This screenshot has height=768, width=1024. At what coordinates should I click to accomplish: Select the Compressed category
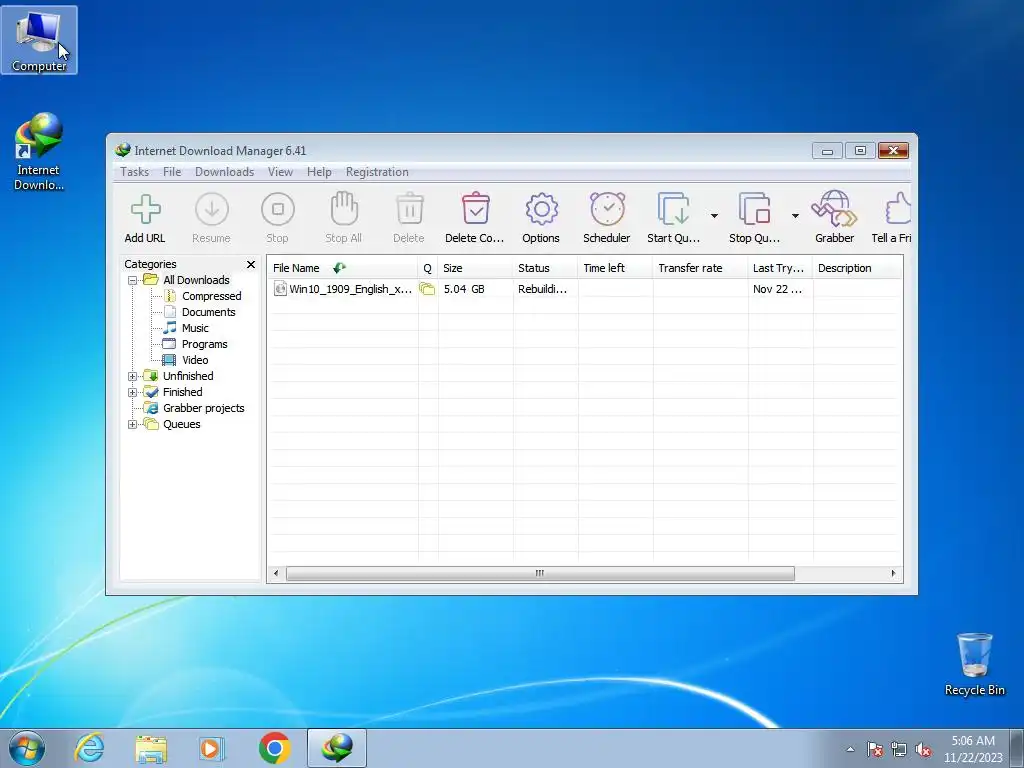click(212, 296)
